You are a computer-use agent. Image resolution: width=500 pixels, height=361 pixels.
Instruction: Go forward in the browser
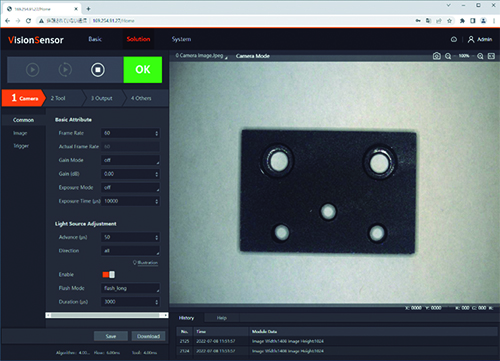point(18,21)
